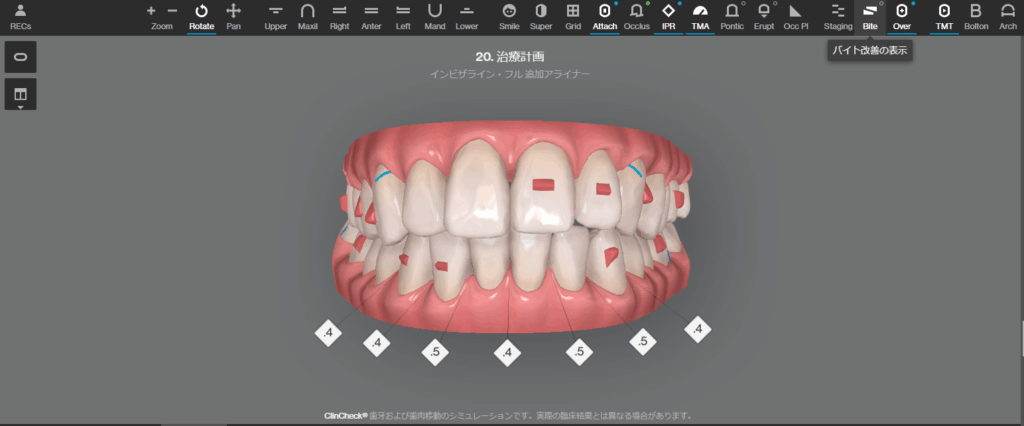Select the Rotate tool
Screen dimensions: 1024x426
click(202, 17)
